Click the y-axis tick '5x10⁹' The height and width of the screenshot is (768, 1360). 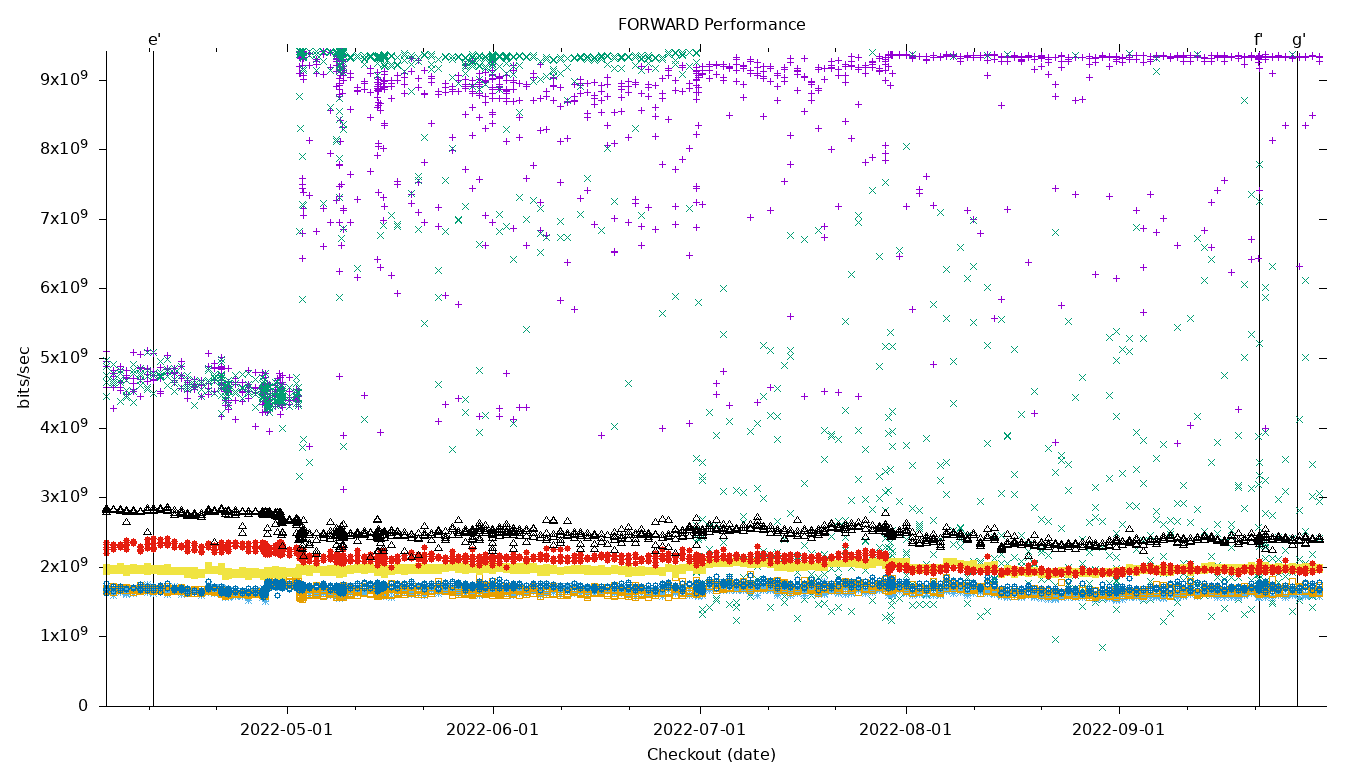64,357
